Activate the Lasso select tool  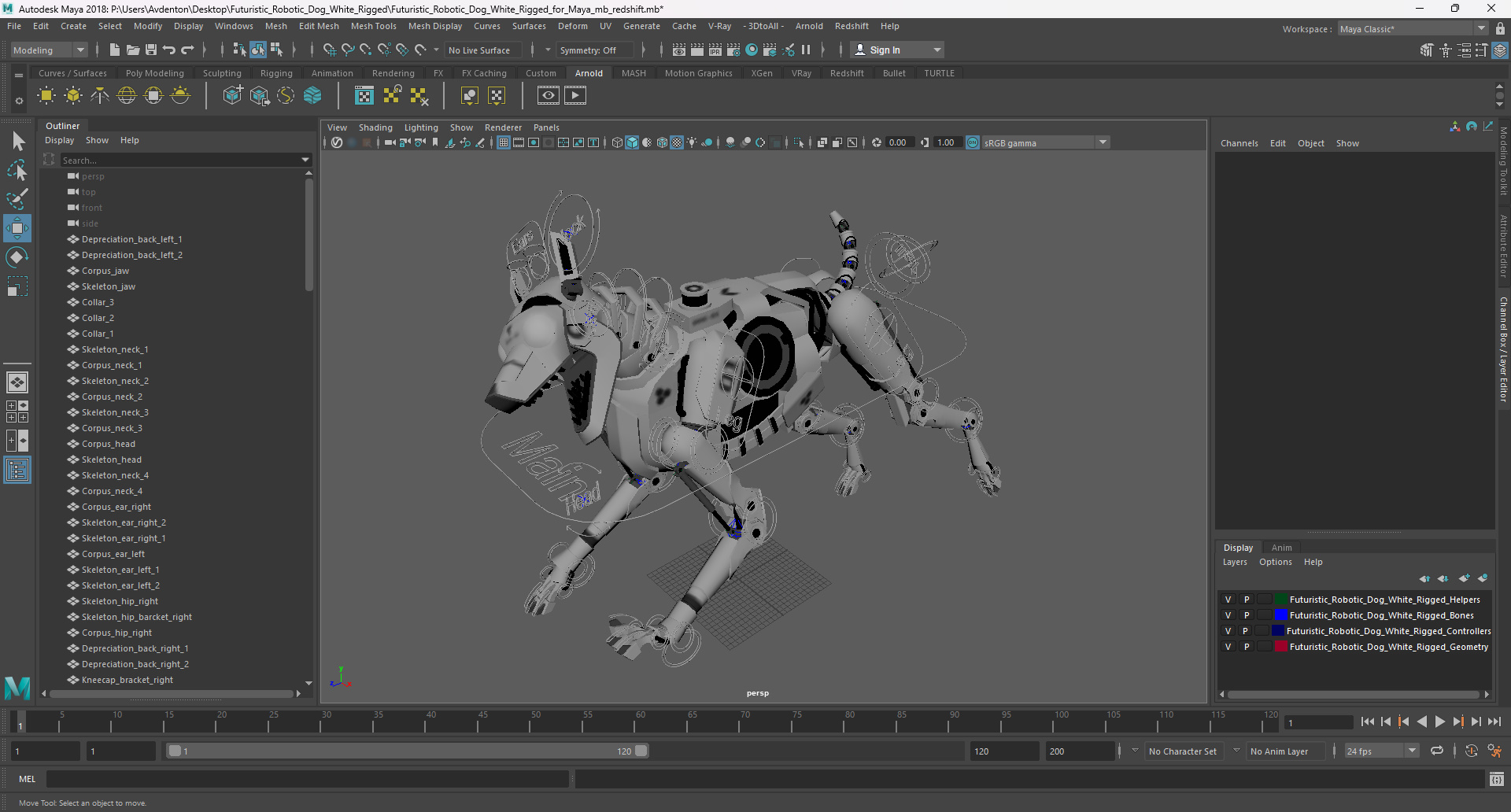(x=17, y=170)
